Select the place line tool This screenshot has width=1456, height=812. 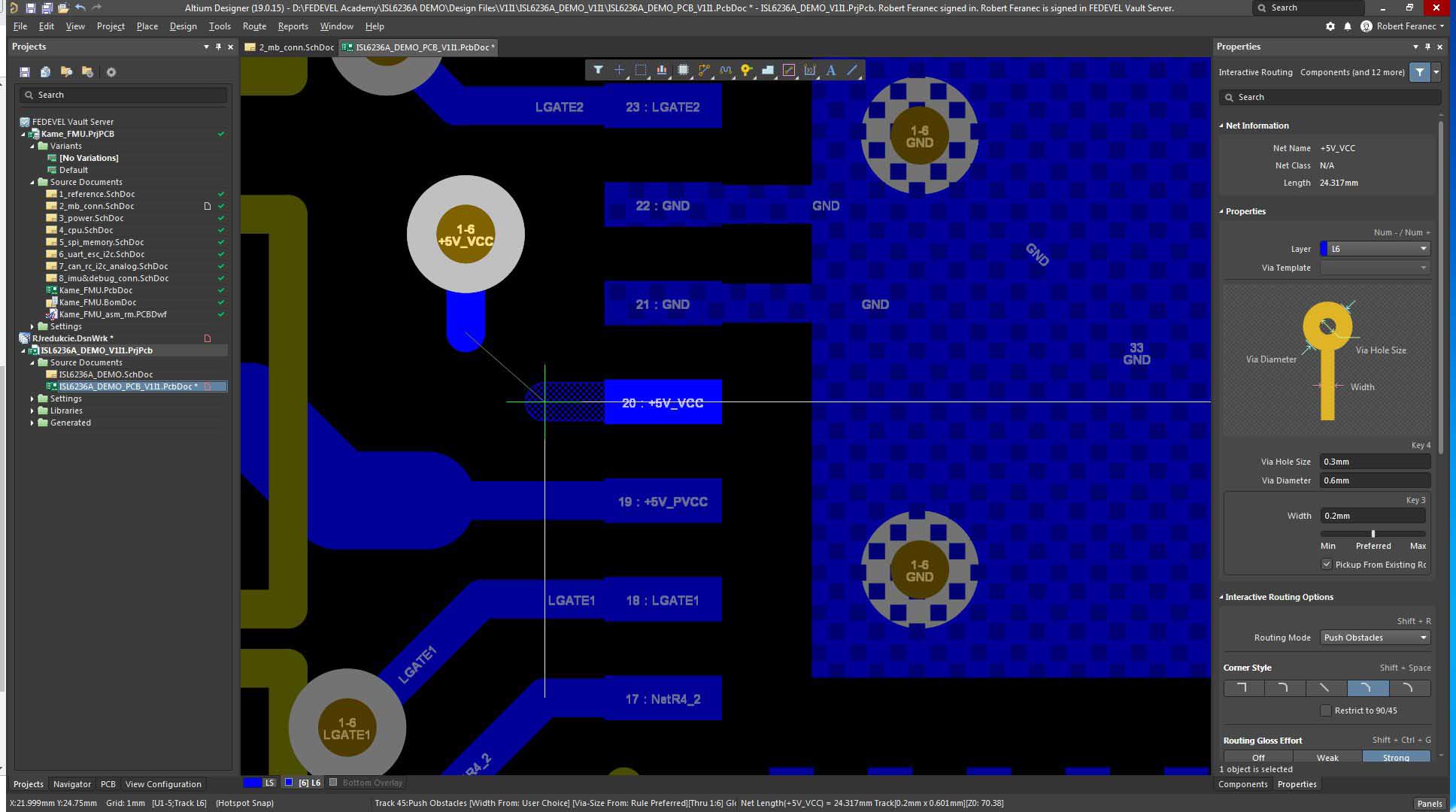(x=852, y=70)
